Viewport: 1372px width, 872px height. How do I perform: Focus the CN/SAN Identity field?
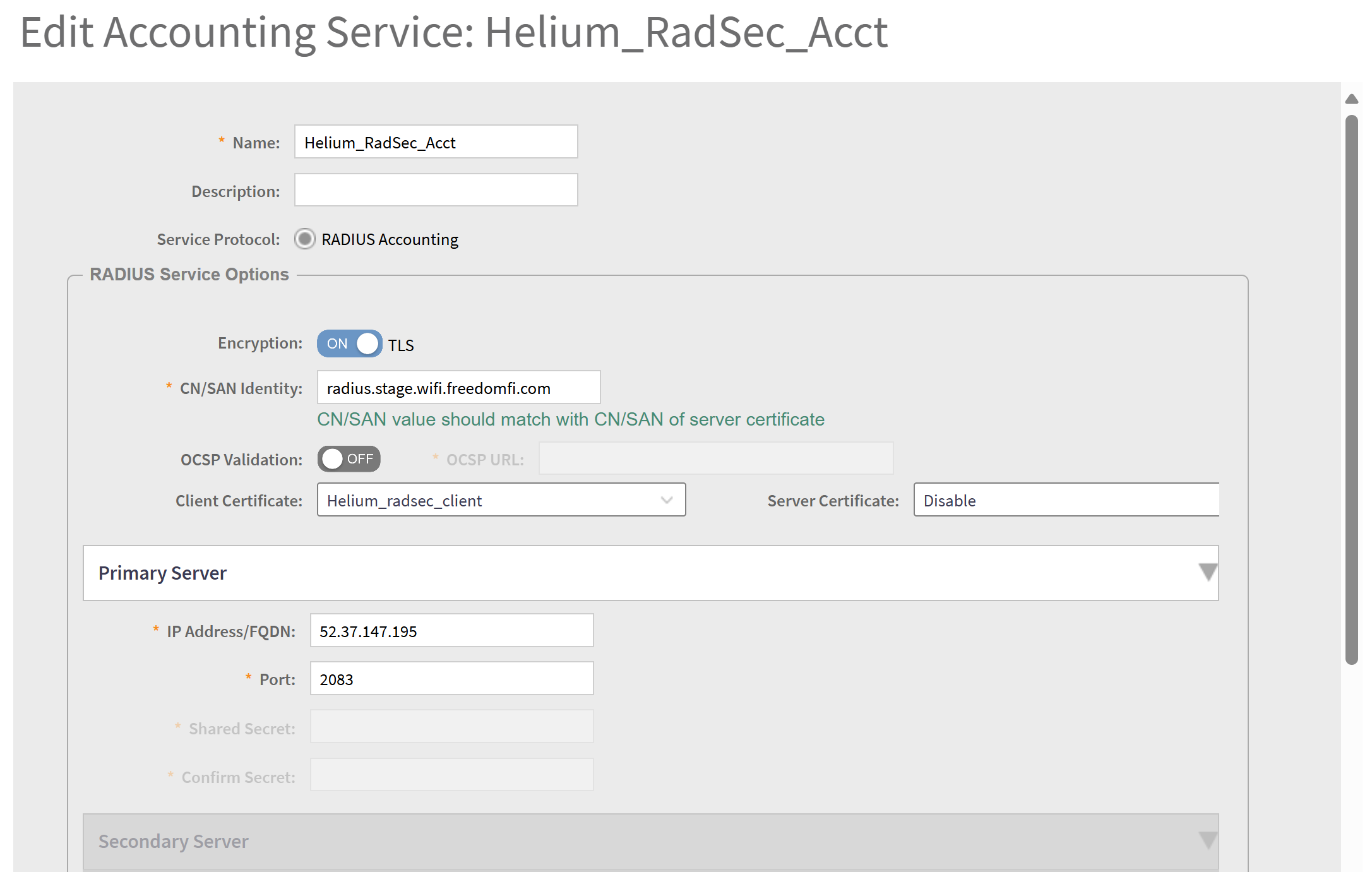tap(458, 388)
